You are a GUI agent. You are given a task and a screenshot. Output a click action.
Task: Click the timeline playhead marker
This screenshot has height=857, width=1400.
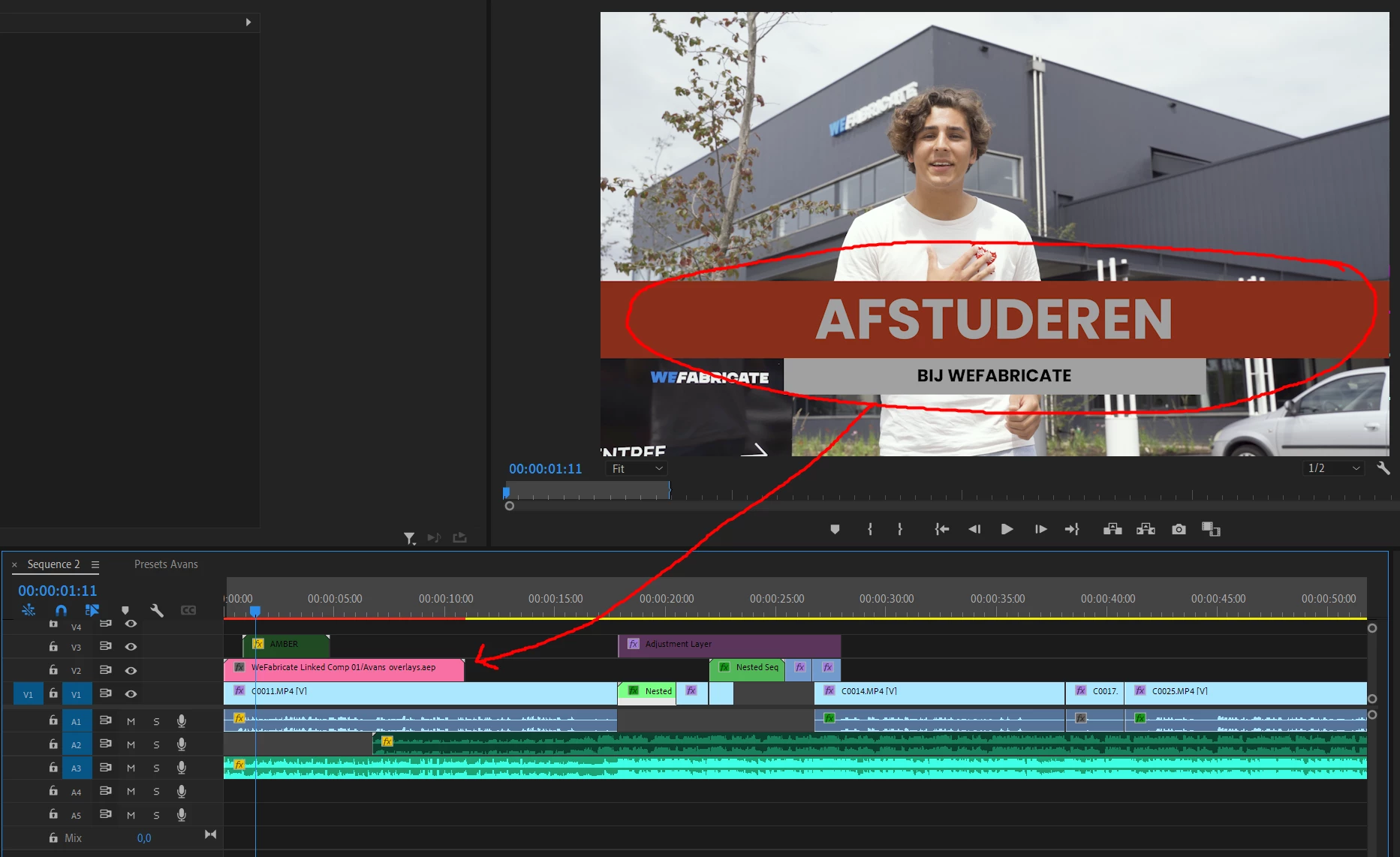tap(255, 611)
